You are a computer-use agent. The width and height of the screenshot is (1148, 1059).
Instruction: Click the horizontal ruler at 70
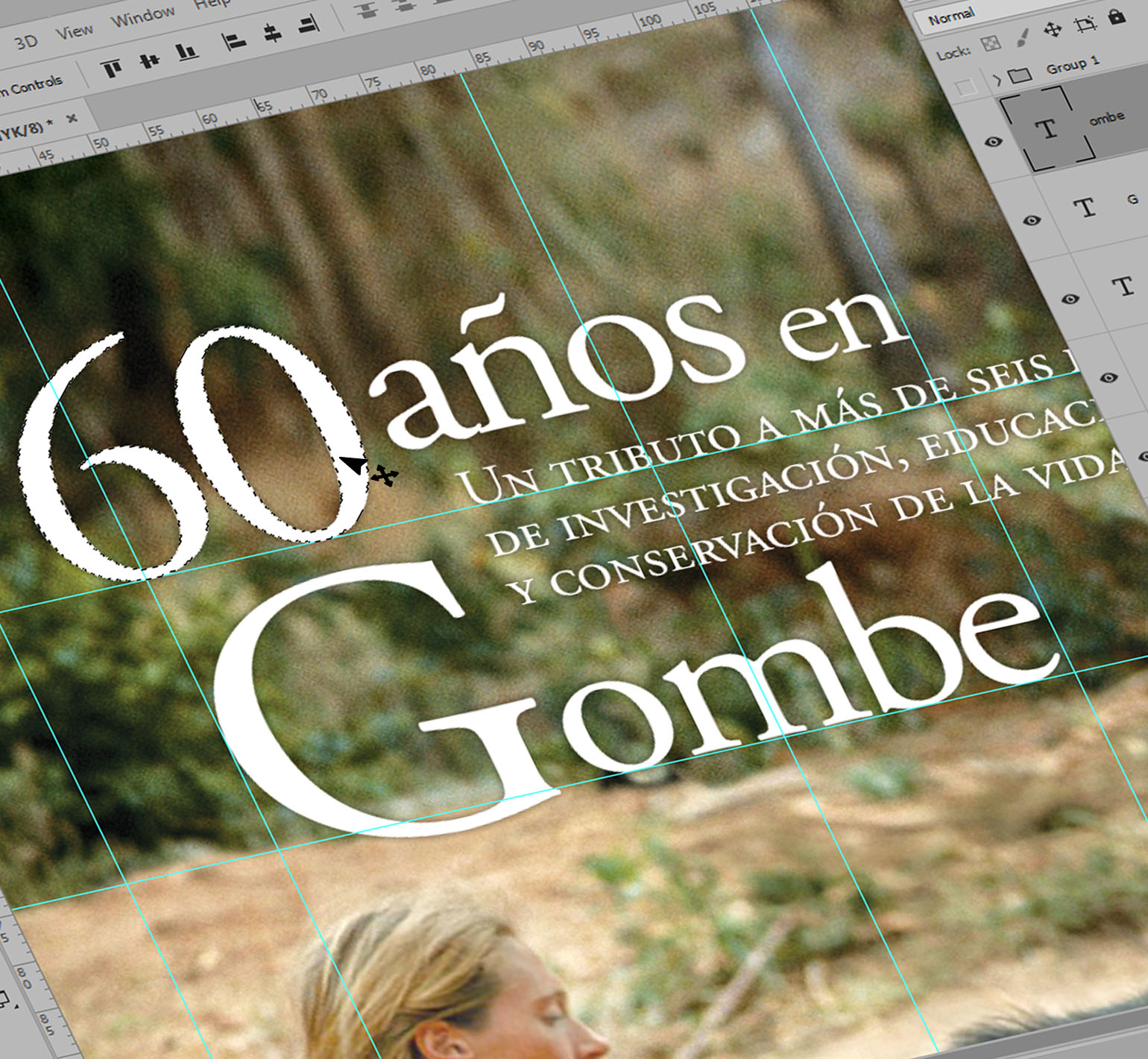(x=319, y=95)
